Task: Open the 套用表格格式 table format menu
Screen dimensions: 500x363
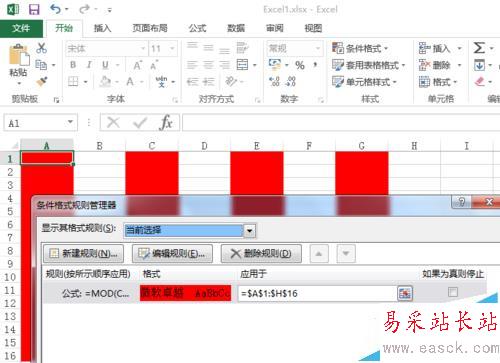Action: point(368,65)
